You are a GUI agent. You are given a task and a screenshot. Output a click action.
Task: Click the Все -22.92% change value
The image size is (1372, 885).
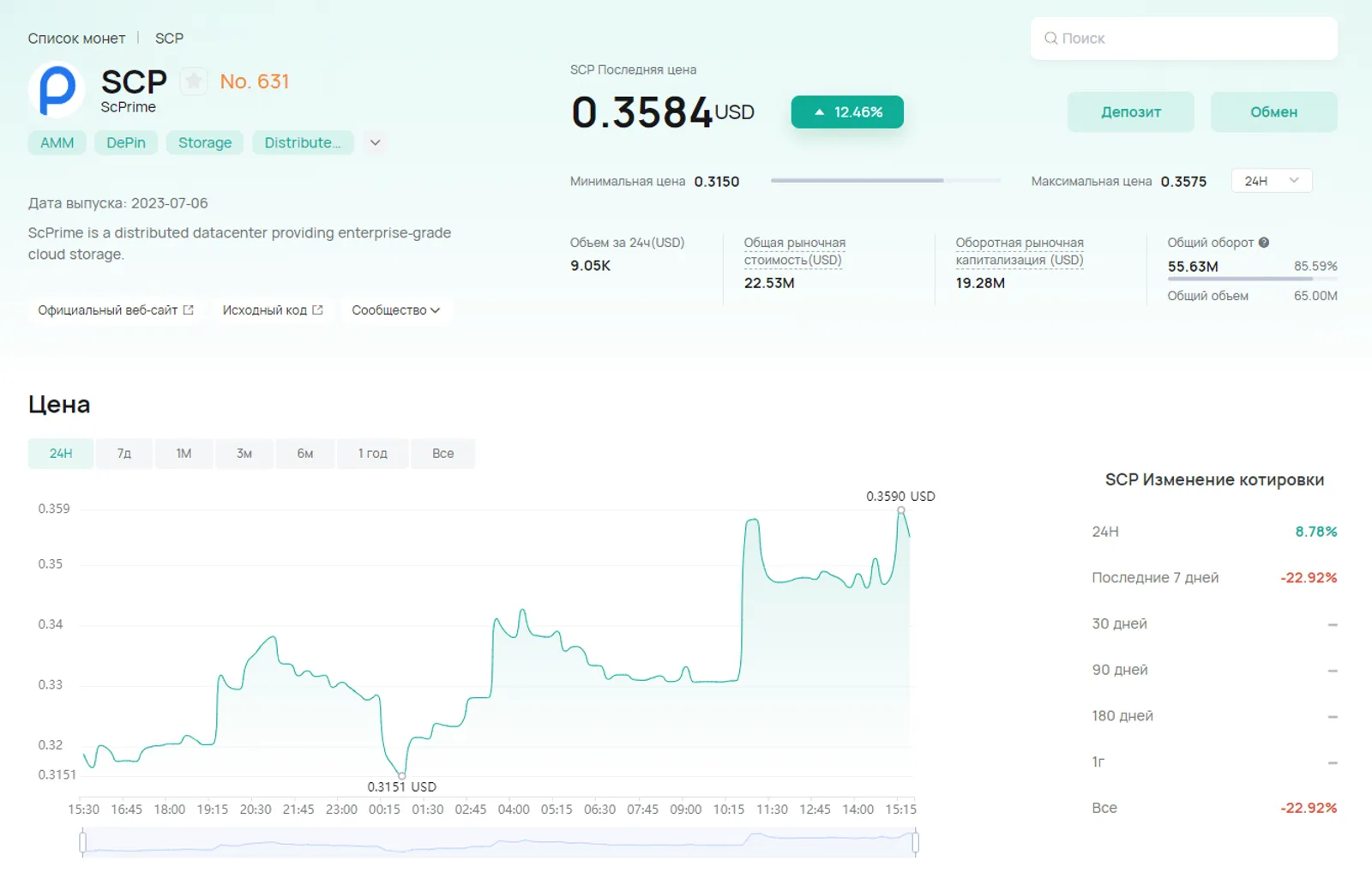(x=1309, y=808)
